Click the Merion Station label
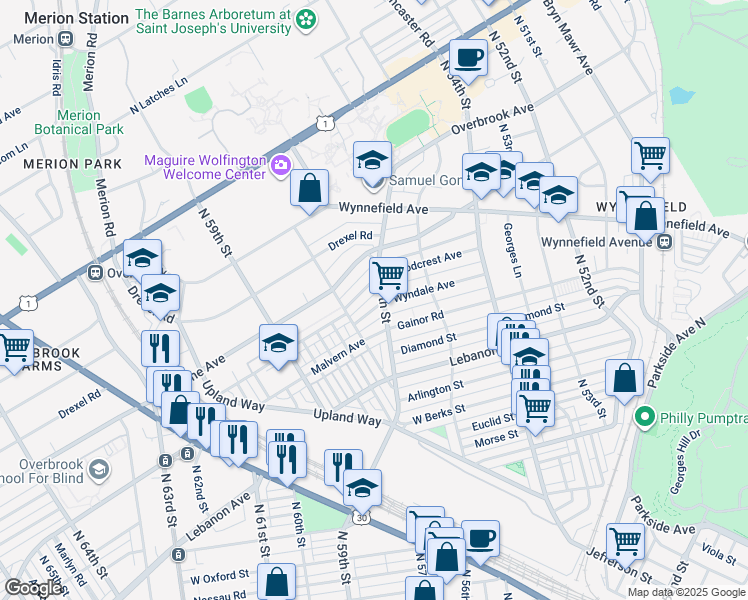 (76, 18)
